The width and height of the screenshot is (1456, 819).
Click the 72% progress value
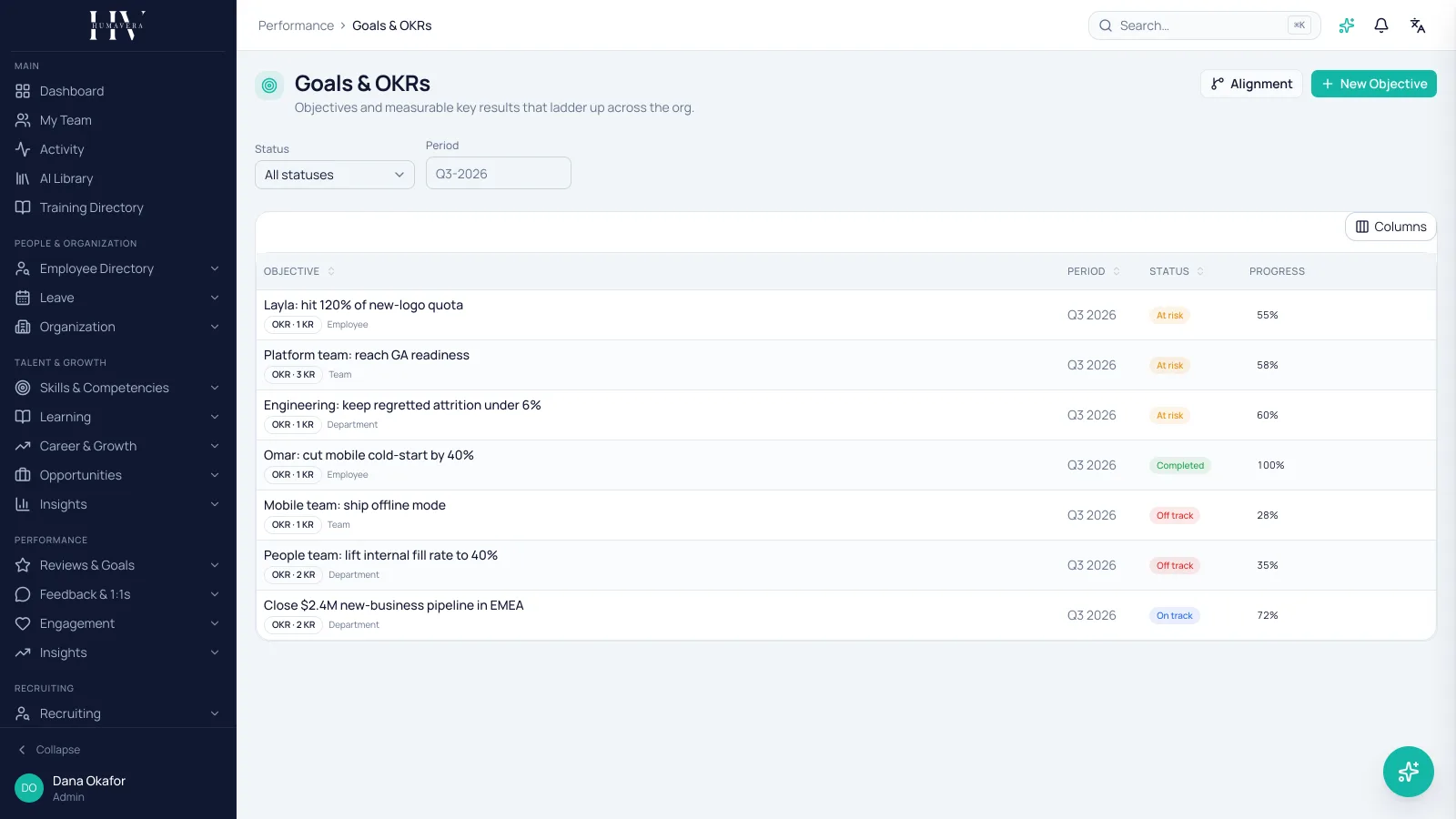[1268, 615]
